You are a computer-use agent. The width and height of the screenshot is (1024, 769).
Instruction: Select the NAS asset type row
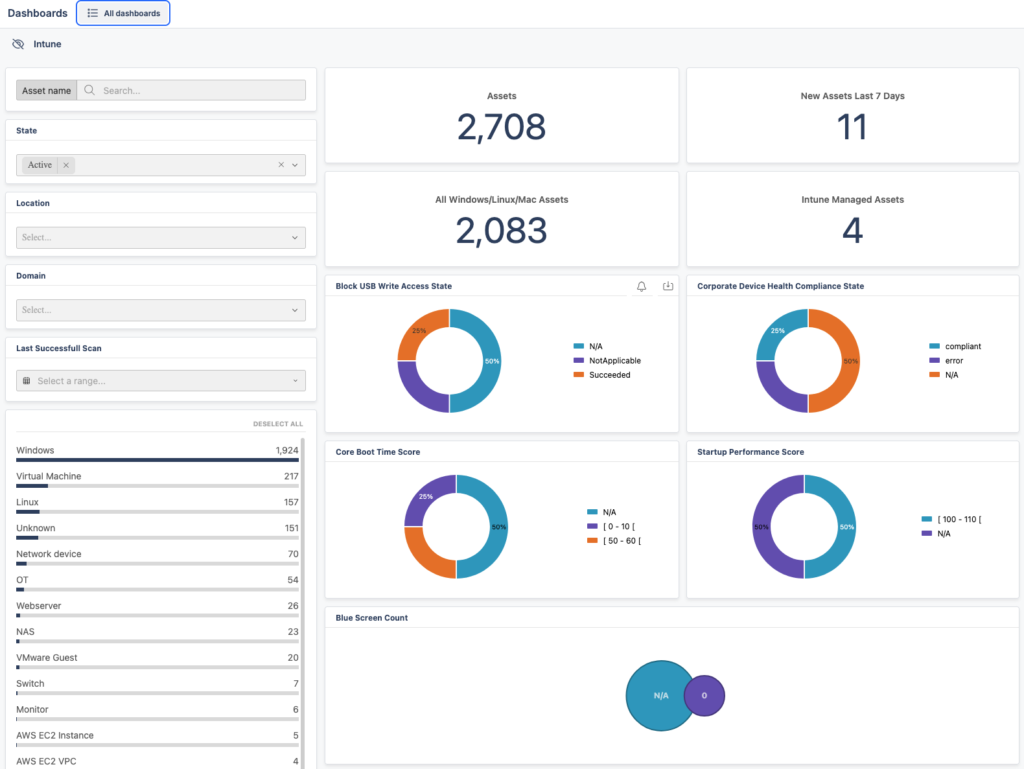pos(157,635)
